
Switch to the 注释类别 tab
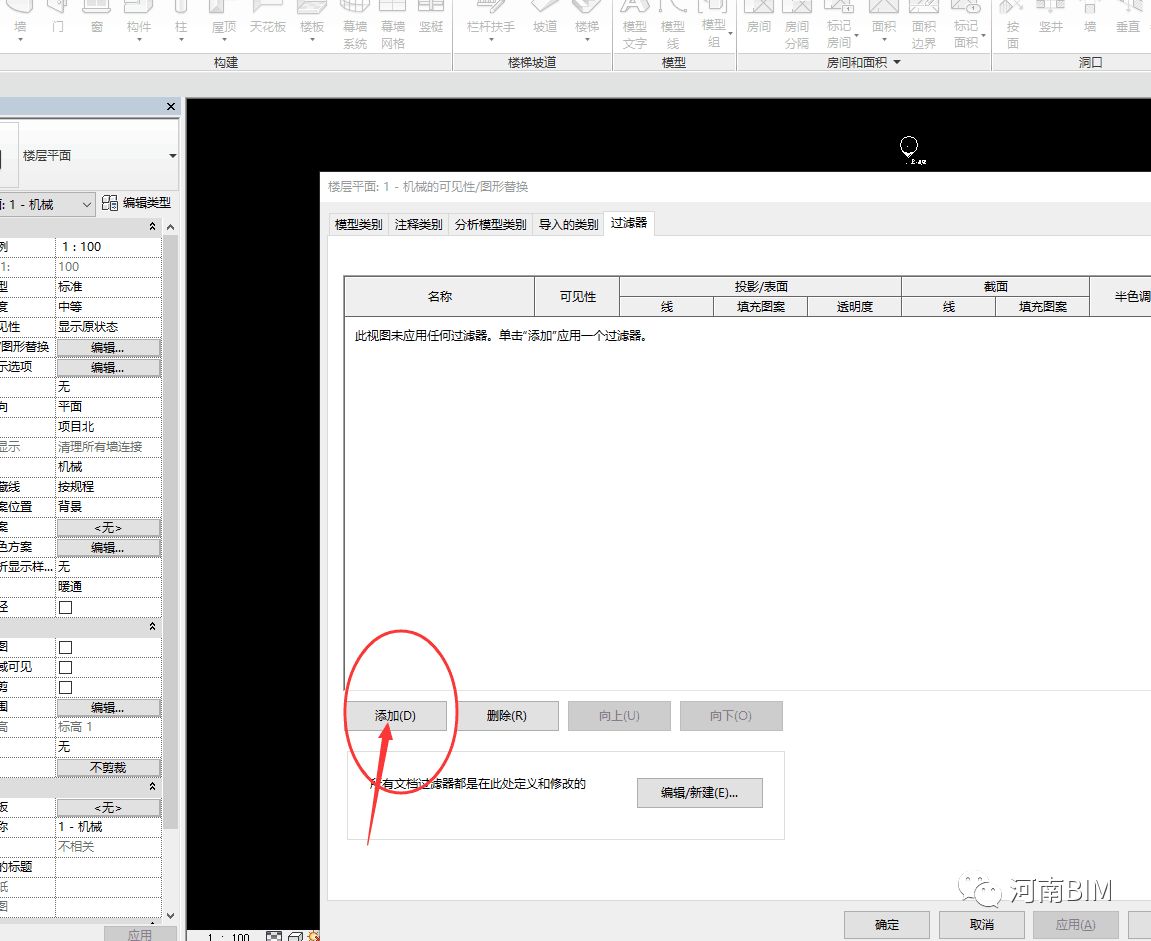pyautogui.click(x=418, y=224)
